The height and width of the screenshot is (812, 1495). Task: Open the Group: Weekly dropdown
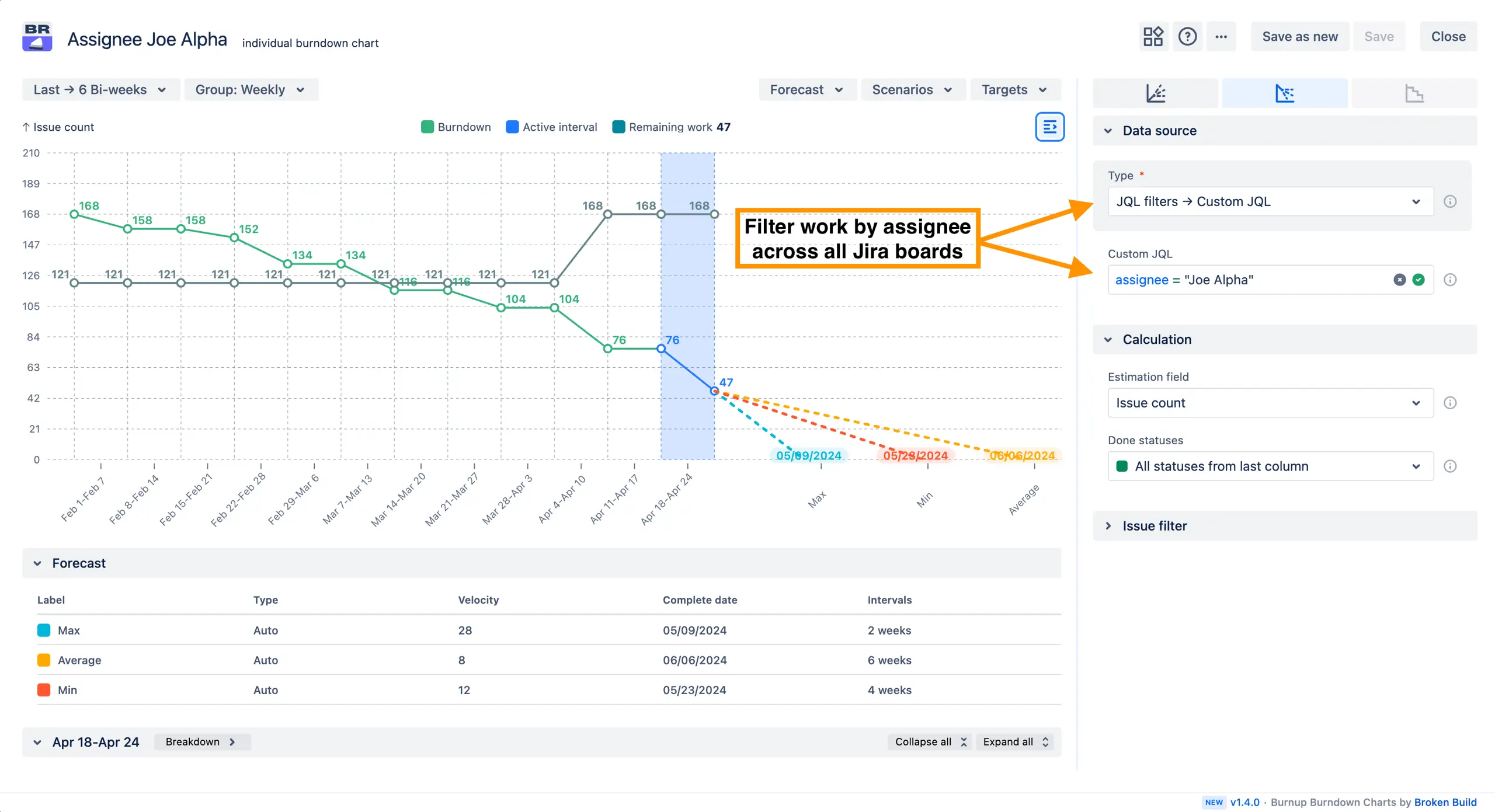pos(251,90)
